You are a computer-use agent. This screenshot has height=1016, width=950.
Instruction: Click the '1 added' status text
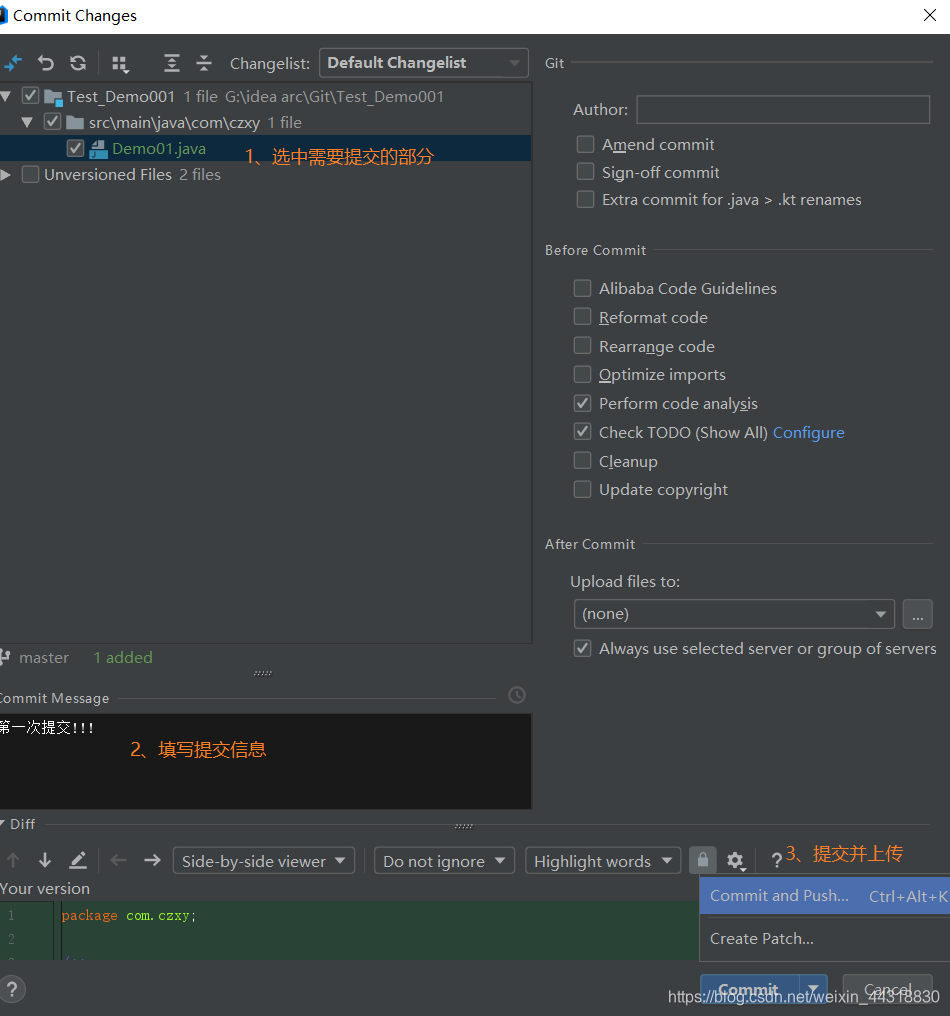point(123,658)
